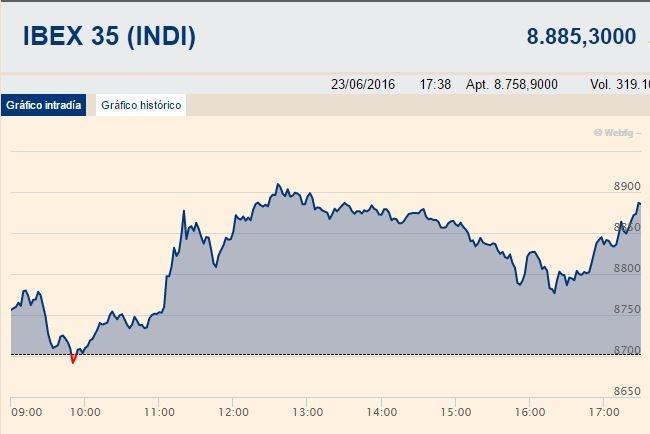Viewport: 650px width, 434px height.
Task: Select the 16:00 time axis label
Action: (x=530, y=412)
